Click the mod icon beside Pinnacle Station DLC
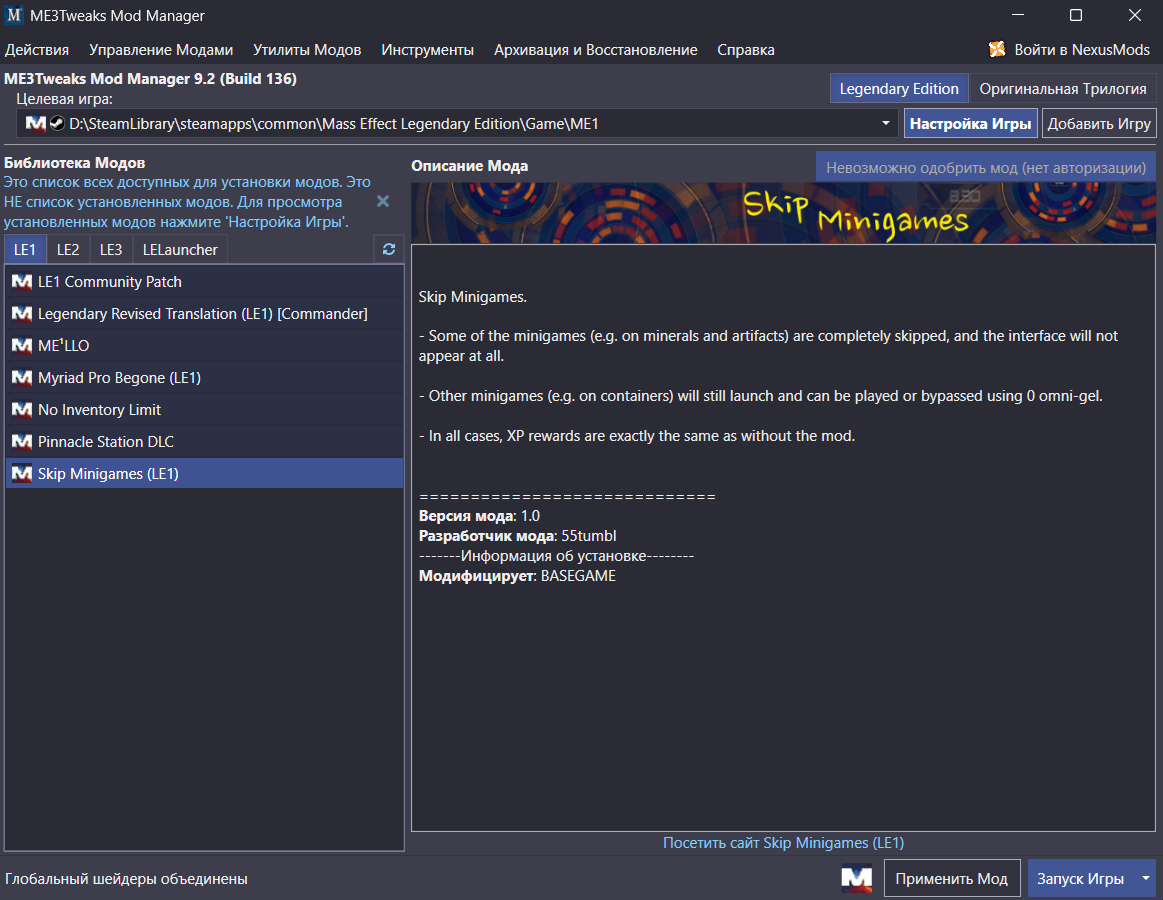This screenshot has width=1163, height=900. (22, 441)
